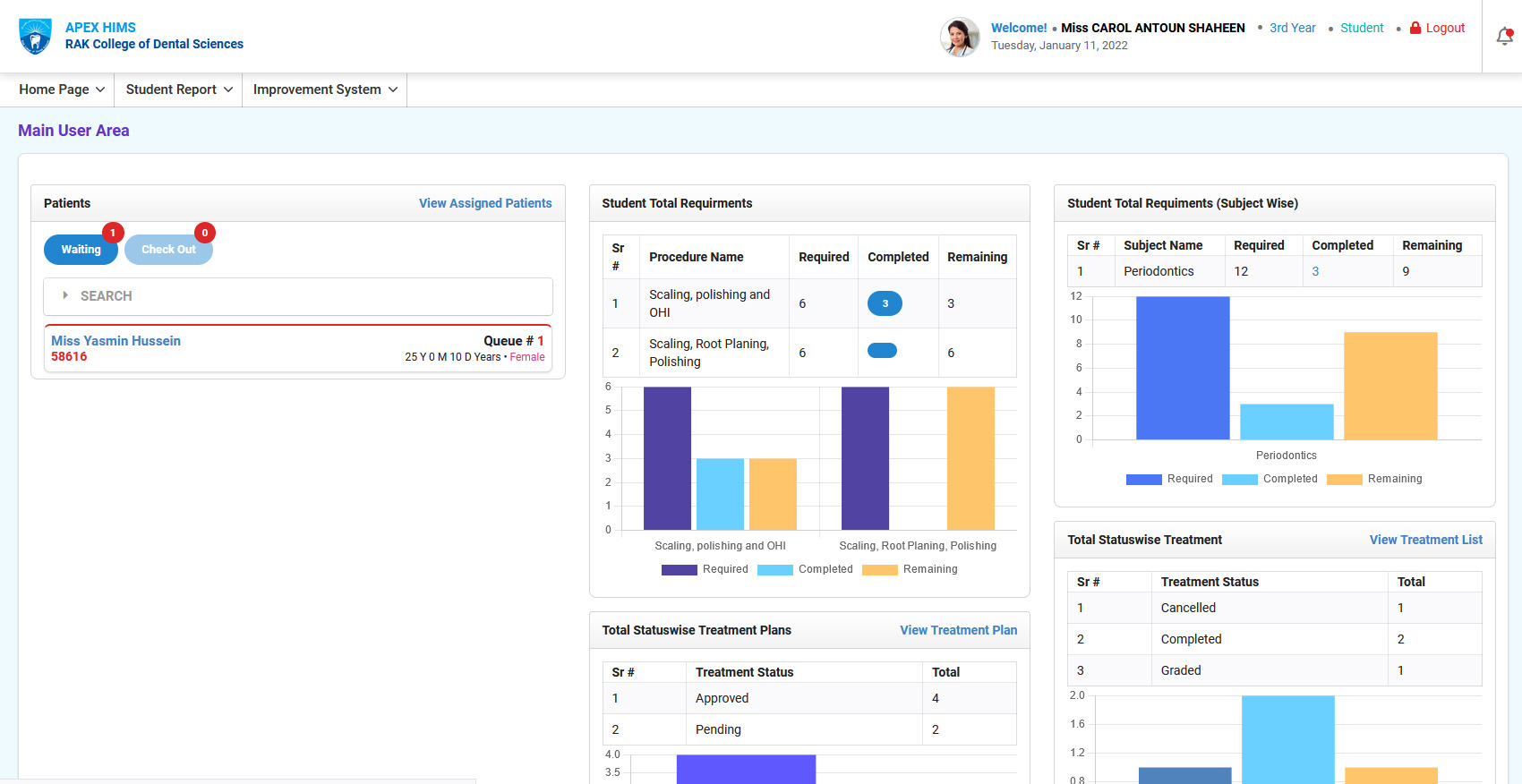Image resolution: width=1522 pixels, height=784 pixels.
Task: Click the 'Total Statuswise Treatment Plans' title
Action: coord(697,630)
